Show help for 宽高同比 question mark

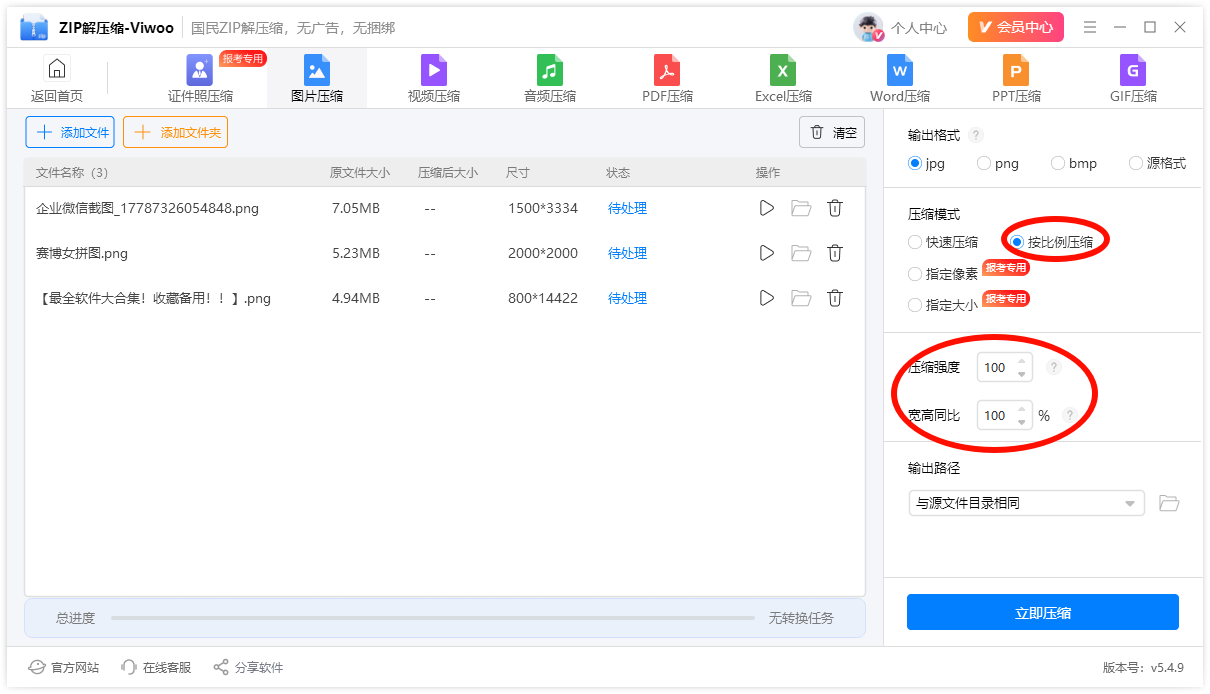pos(1069,415)
